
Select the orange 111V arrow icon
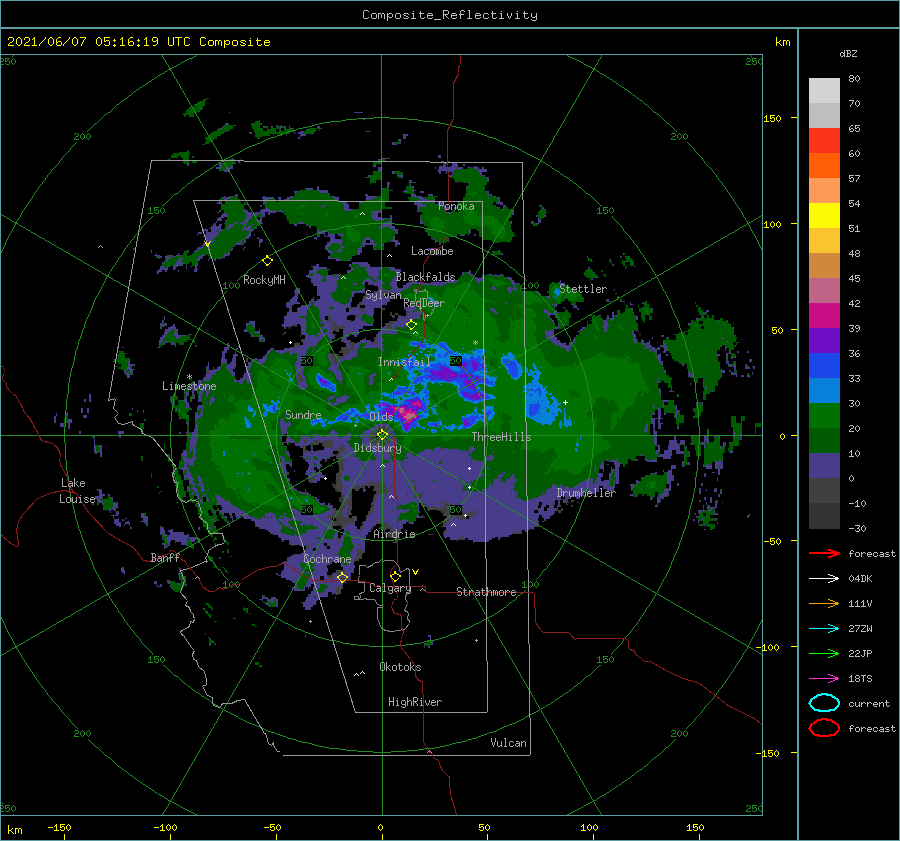point(824,603)
